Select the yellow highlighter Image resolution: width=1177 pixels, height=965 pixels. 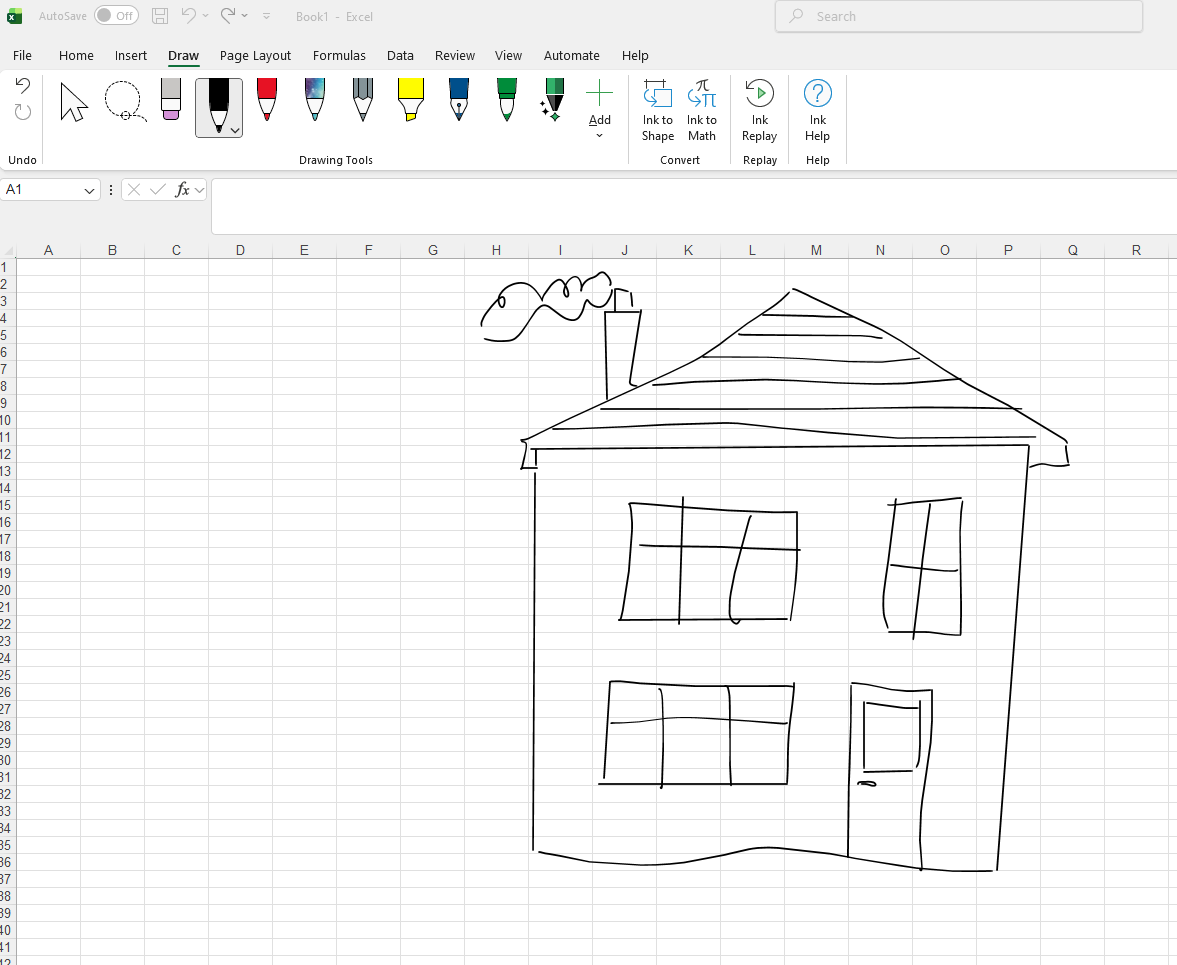point(410,100)
